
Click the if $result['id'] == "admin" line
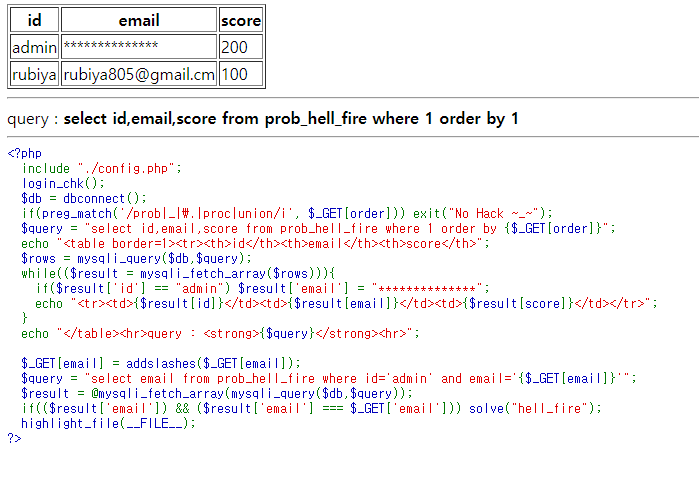click(x=263, y=288)
